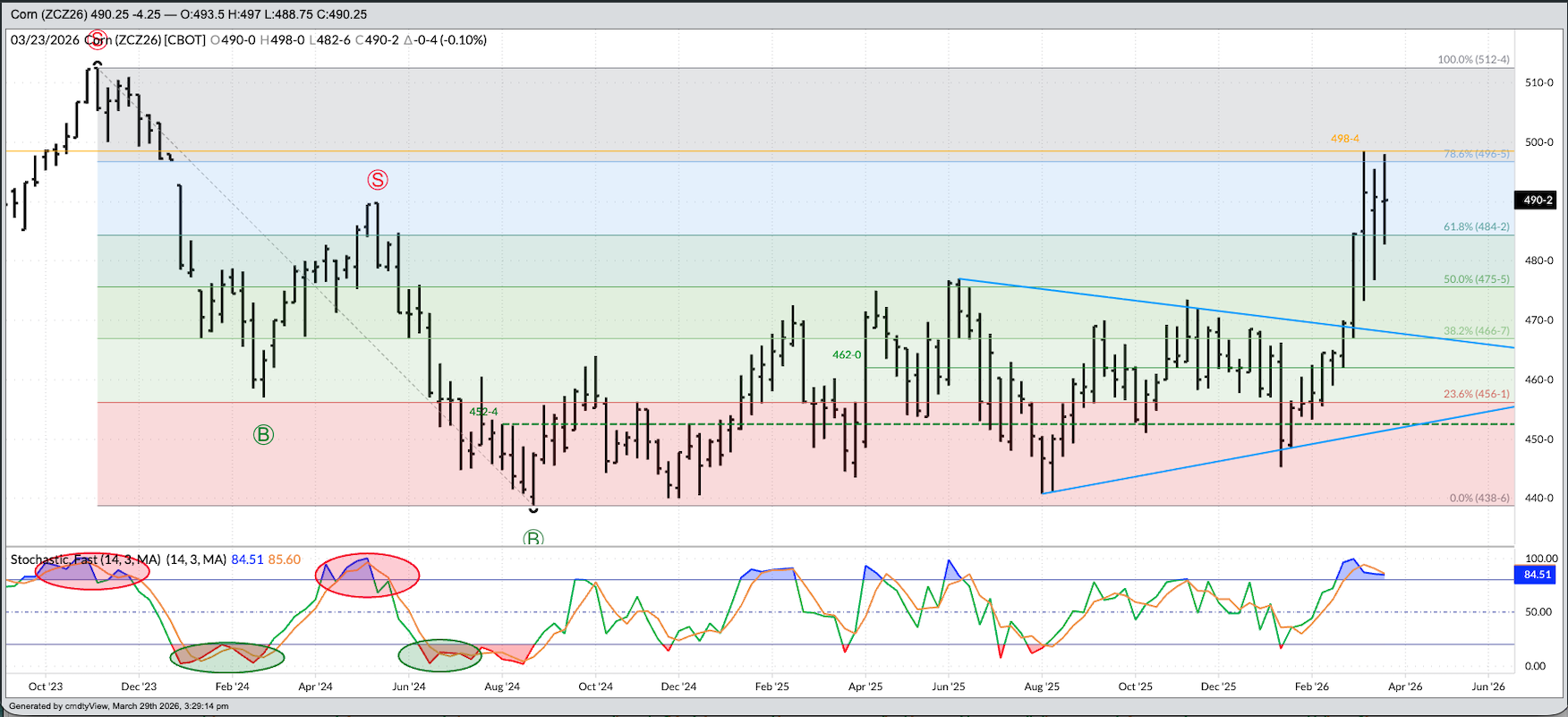Image resolution: width=1568 pixels, height=717 pixels.
Task: Select the 0.0% (438-6) Fibonacci label
Action: point(1479,498)
